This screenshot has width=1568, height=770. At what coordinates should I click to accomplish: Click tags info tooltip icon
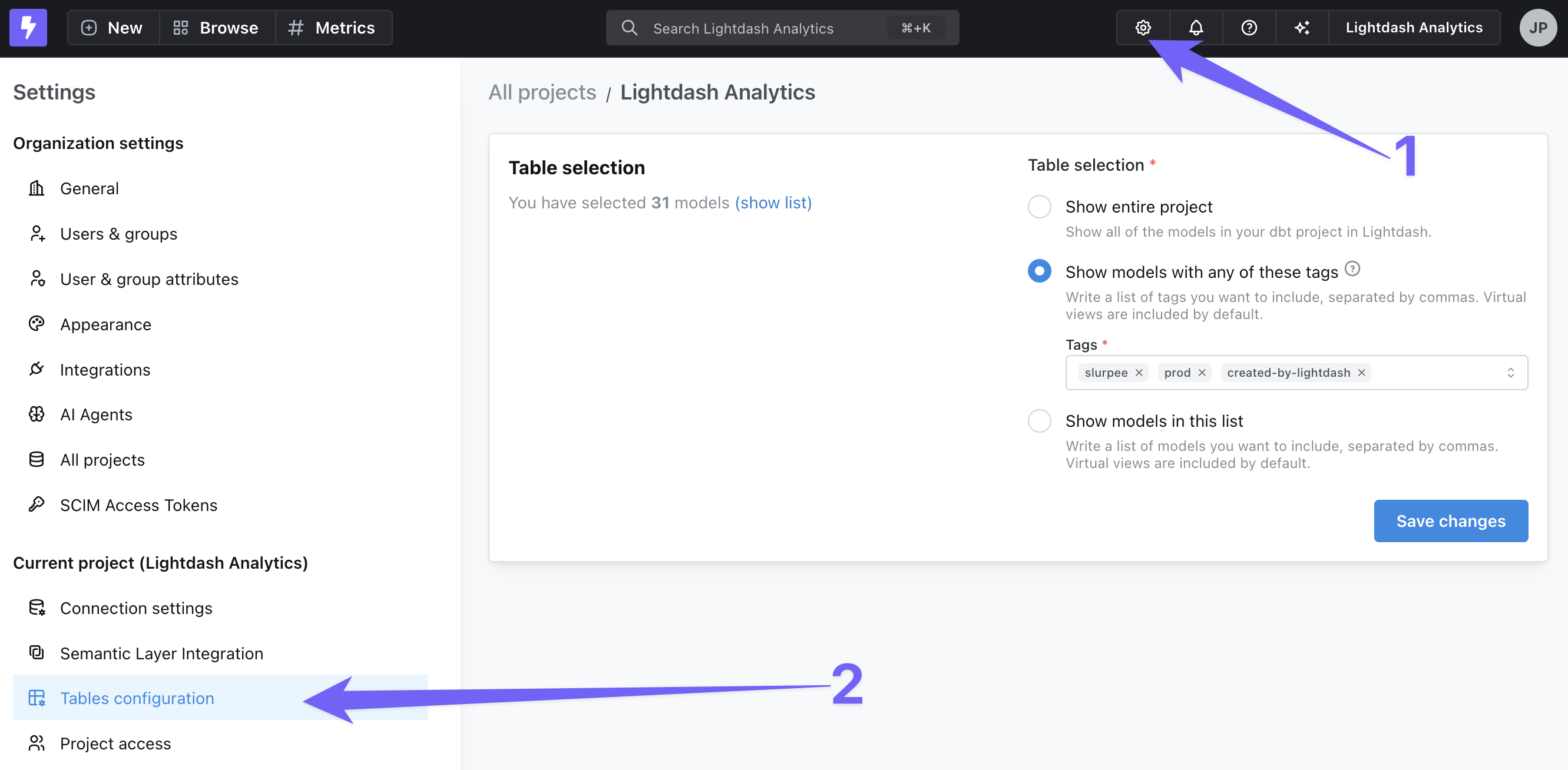pyautogui.click(x=1352, y=268)
